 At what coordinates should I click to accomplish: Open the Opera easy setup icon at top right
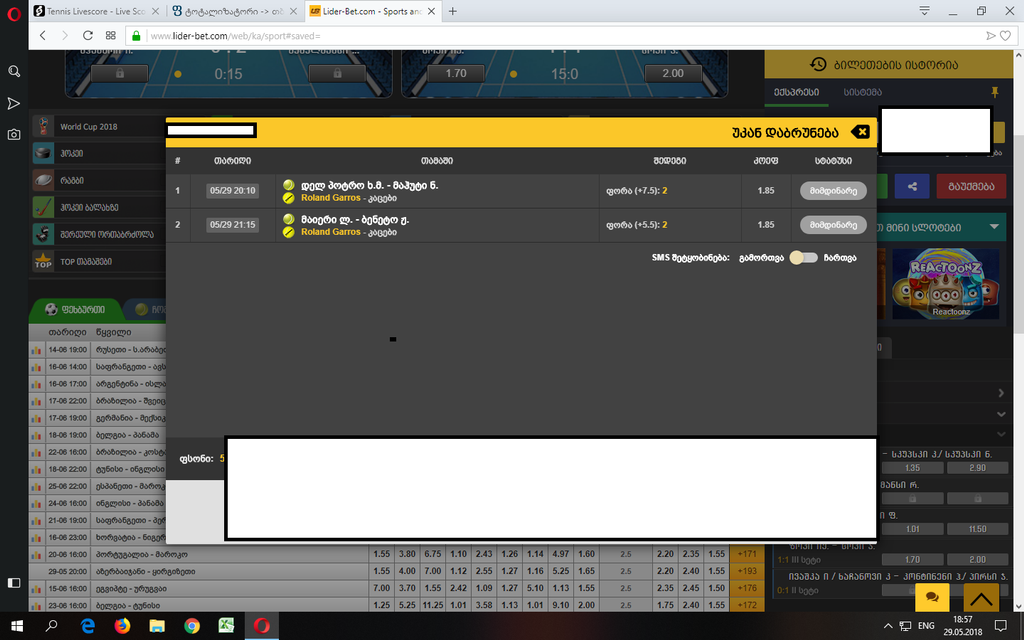(x=924, y=11)
